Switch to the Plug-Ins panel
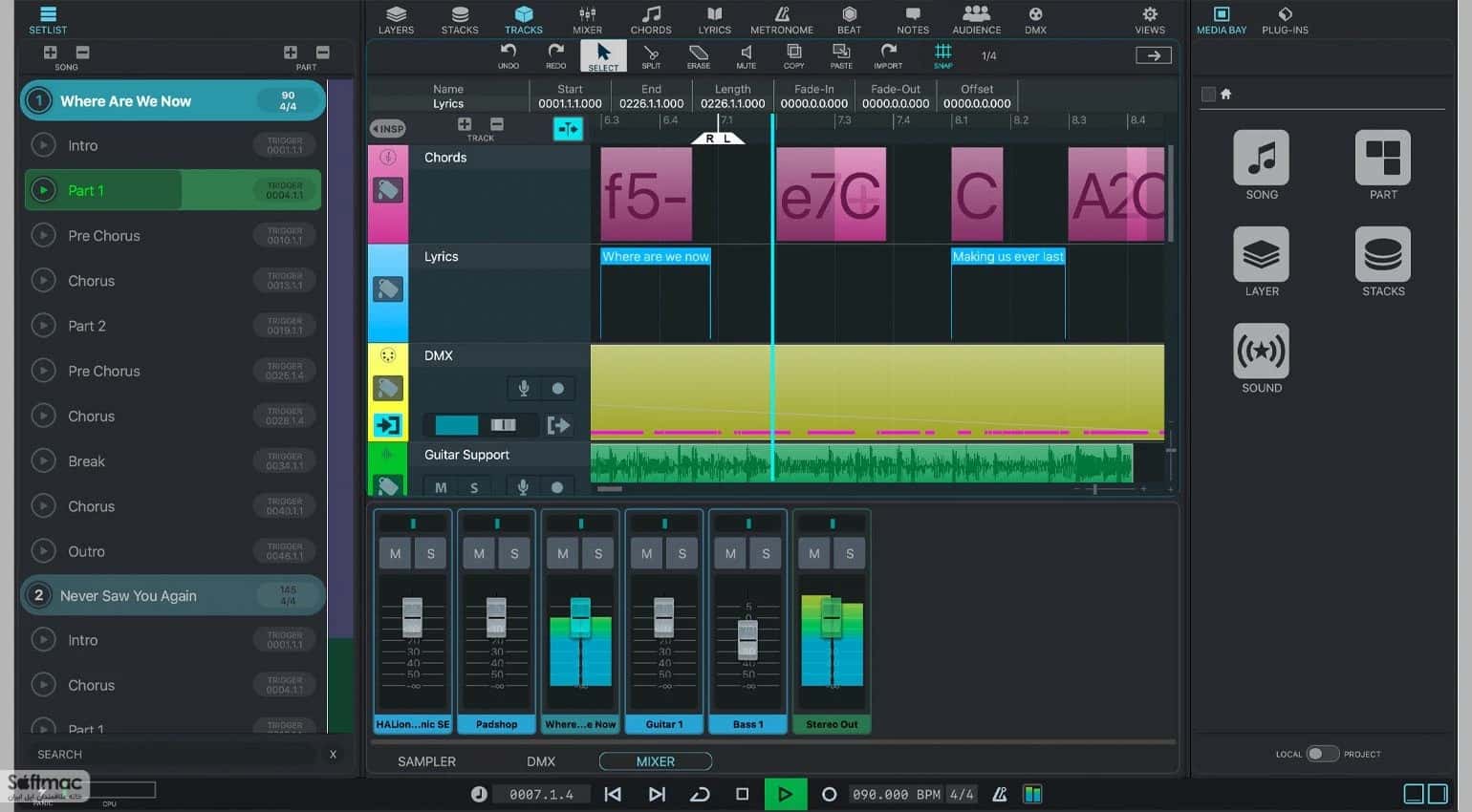Screen dimensions: 1472x812 tap(1285, 19)
